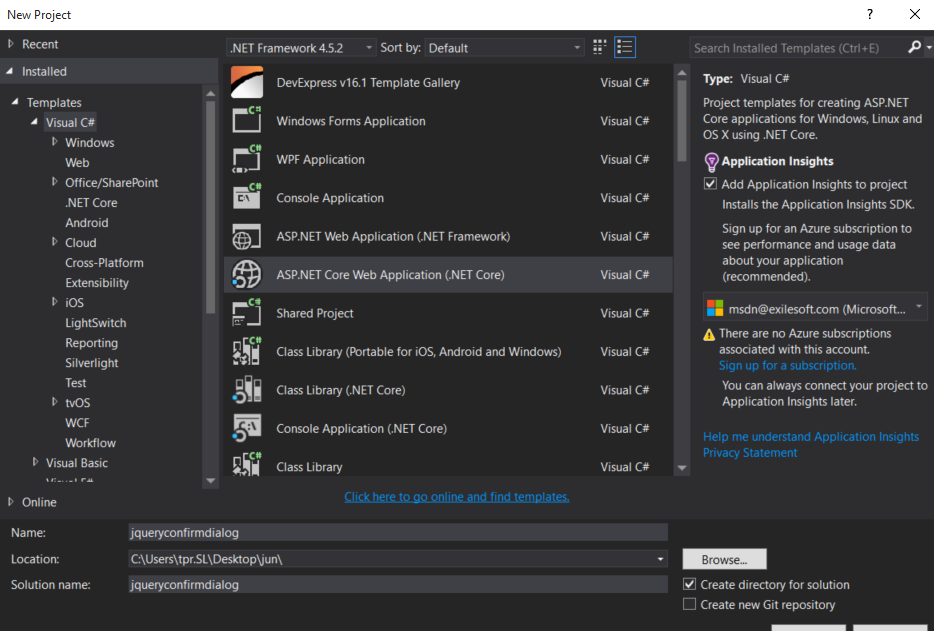Select the Silverlight template category
Viewport: 934px width, 631px height.
click(x=92, y=362)
